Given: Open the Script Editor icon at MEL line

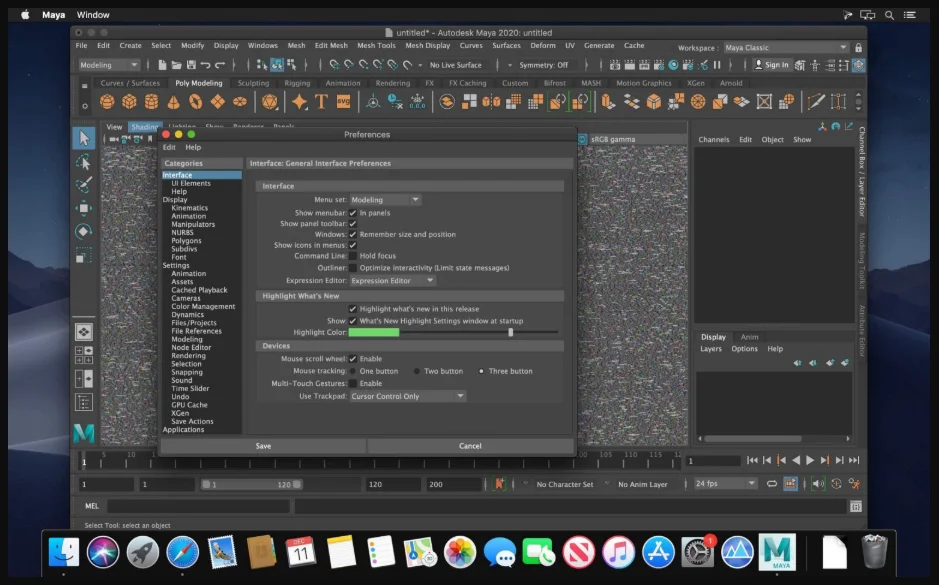Looking at the screenshot, I should (856, 507).
